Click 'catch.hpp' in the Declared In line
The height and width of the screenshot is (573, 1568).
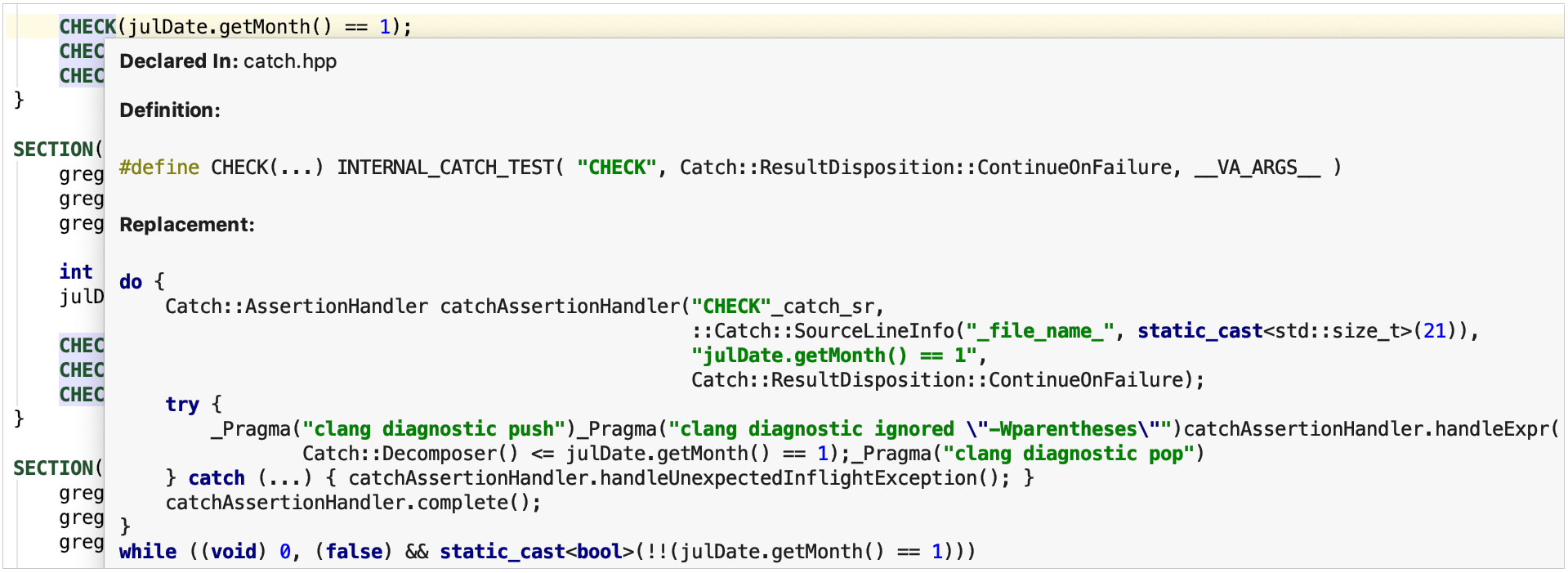290,61
